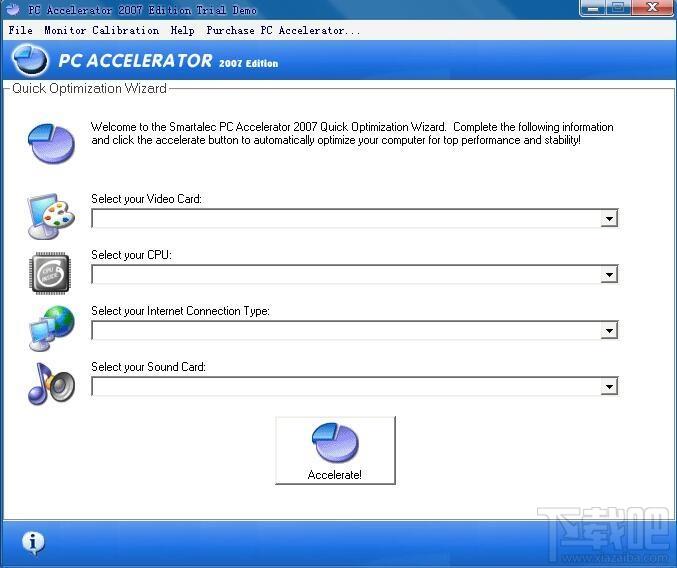Click the 'Select your Internet Connection Type:' label
This screenshot has height=568, width=677.
click(180, 311)
